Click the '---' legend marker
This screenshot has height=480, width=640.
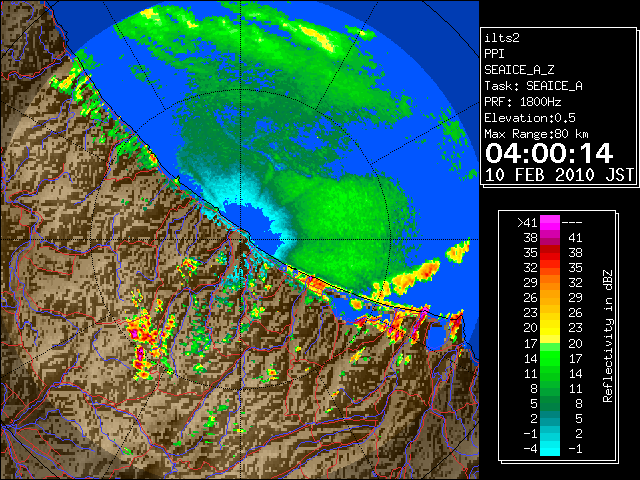click(x=572, y=222)
